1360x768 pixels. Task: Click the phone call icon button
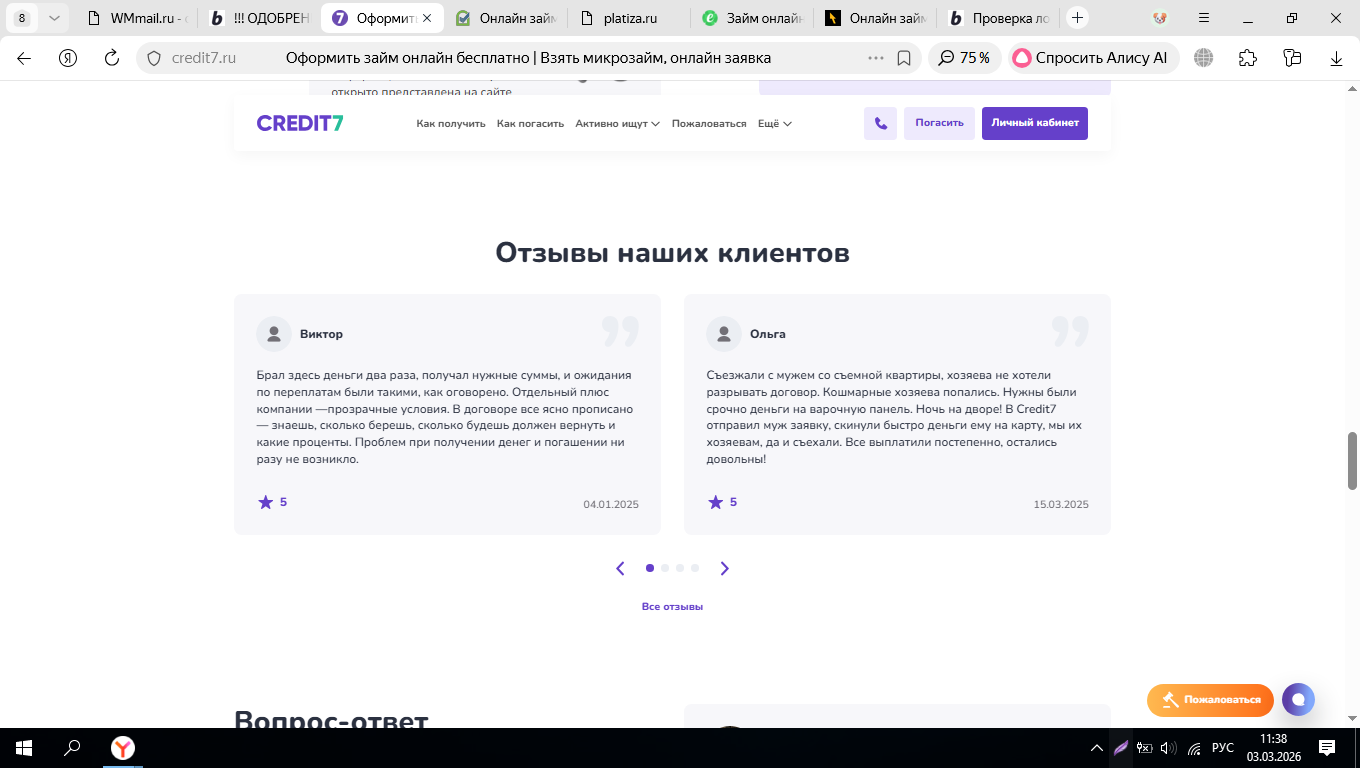(x=880, y=123)
